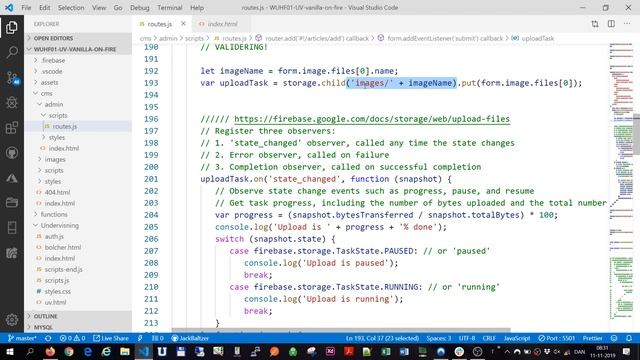The width and height of the screenshot is (640, 360).
Task: Click feedback smiley in status bar
Action: click(x=614, y=338)
